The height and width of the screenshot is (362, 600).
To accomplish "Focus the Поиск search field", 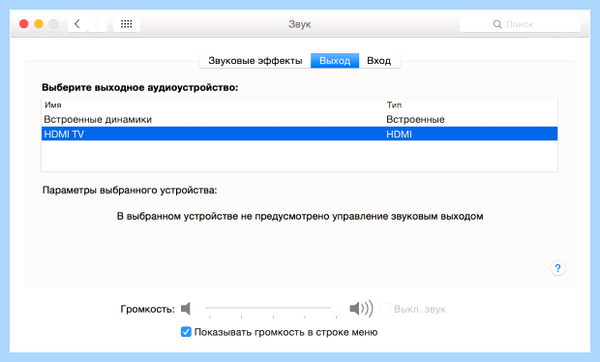I will click(x=520, y=24).
